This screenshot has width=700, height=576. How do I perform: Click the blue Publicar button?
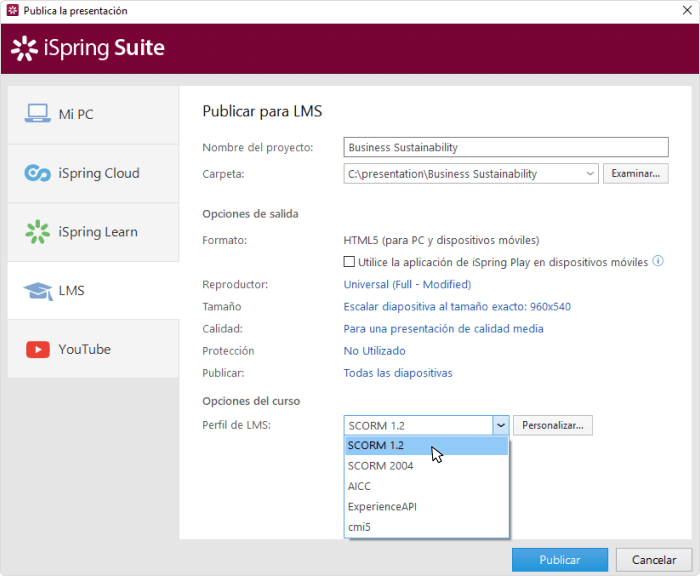560,560
